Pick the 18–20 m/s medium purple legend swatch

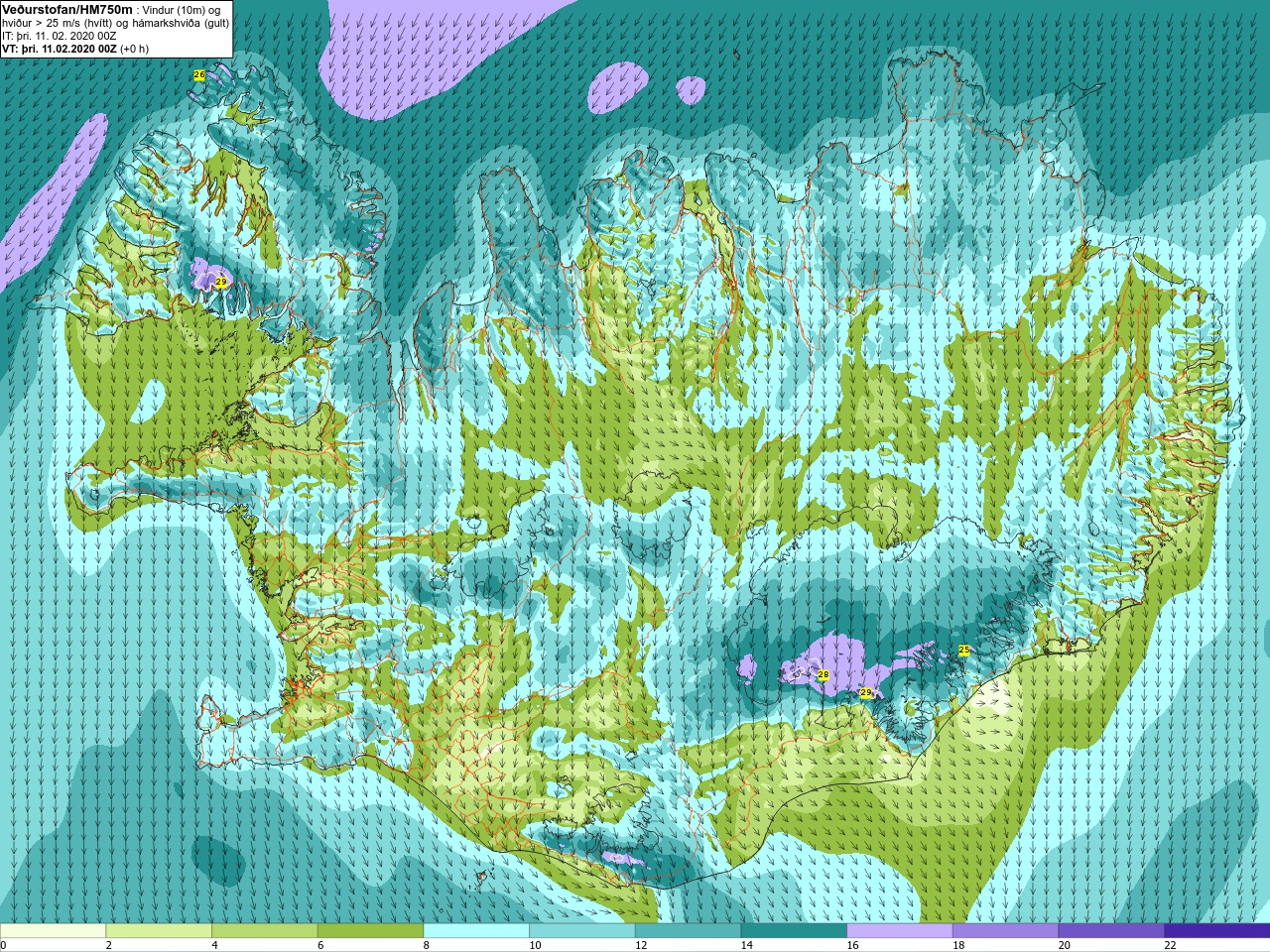pos(1005,931)
